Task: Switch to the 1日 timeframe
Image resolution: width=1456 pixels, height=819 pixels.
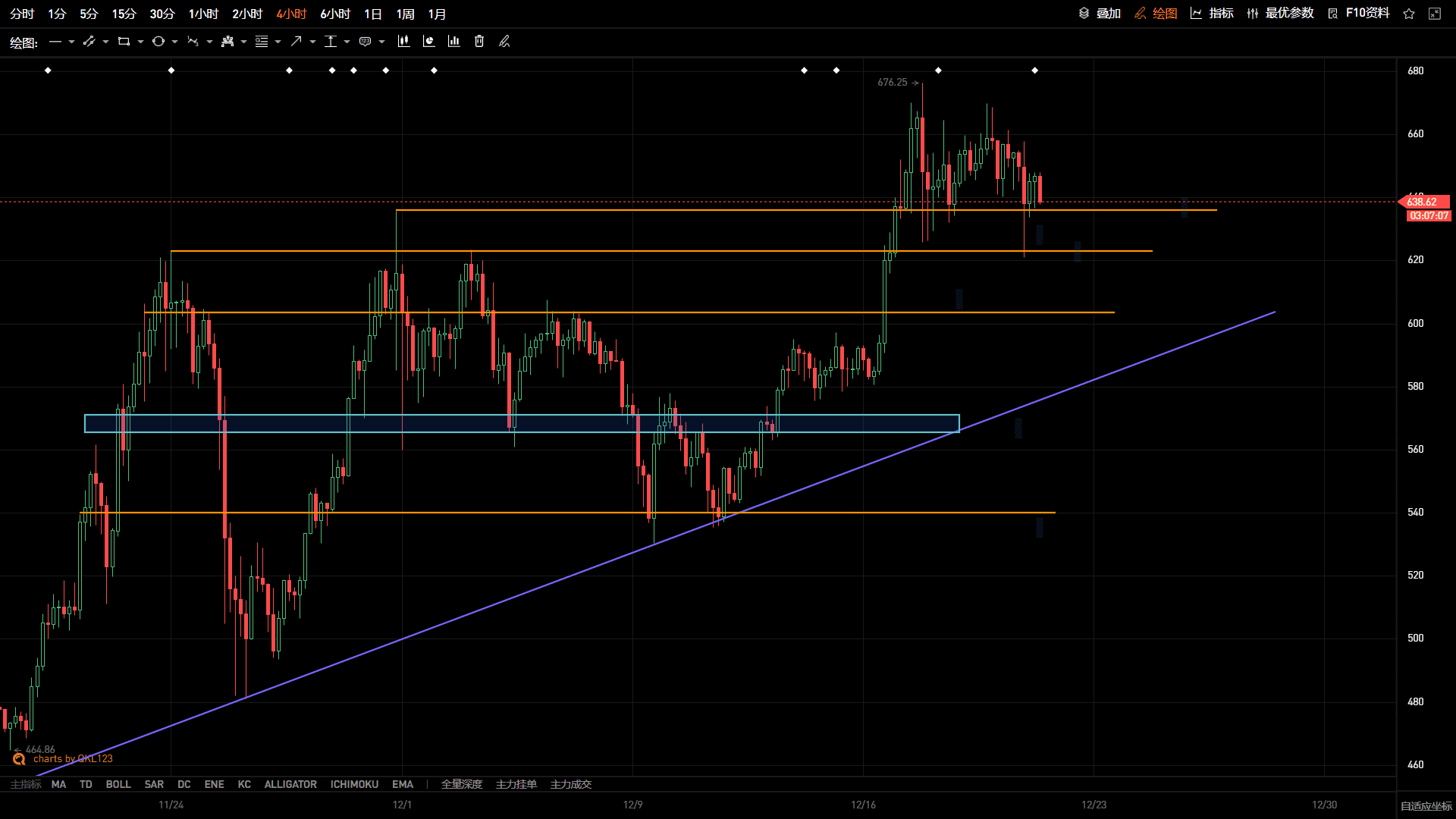Action: pyautogui.click(x=373, y=14)
